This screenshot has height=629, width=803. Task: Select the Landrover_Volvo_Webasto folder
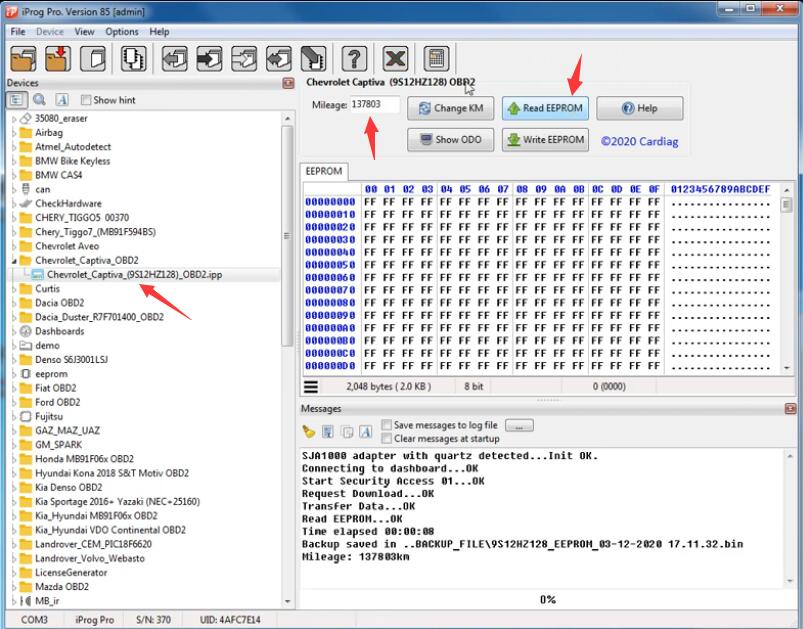point(90,558)
